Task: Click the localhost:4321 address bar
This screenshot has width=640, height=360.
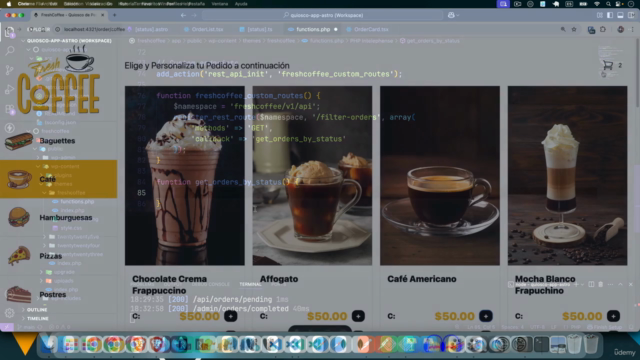Action: click(x=94, y=29)
